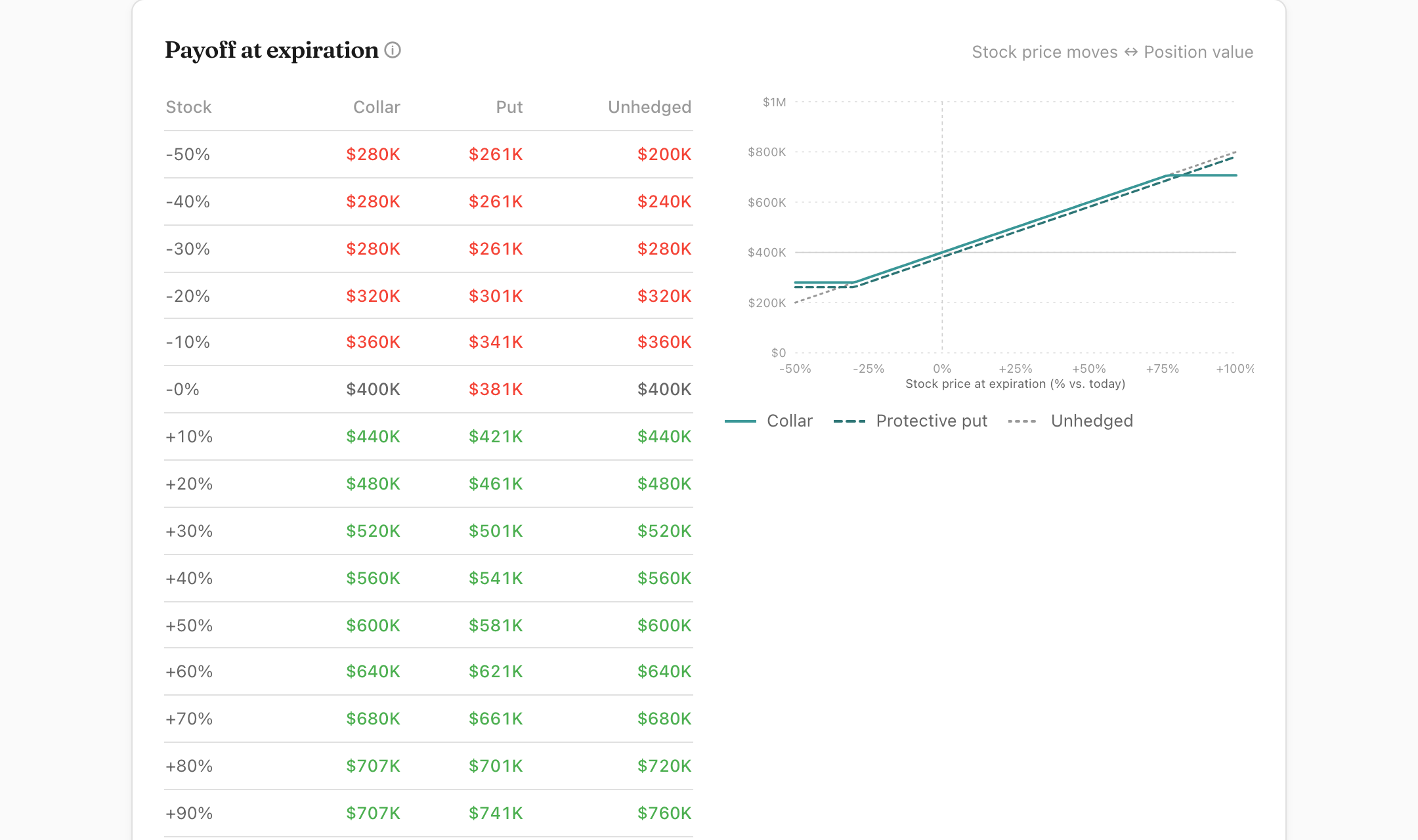Click the $381K Put value

pyautogui.click(x=496, y=389)
